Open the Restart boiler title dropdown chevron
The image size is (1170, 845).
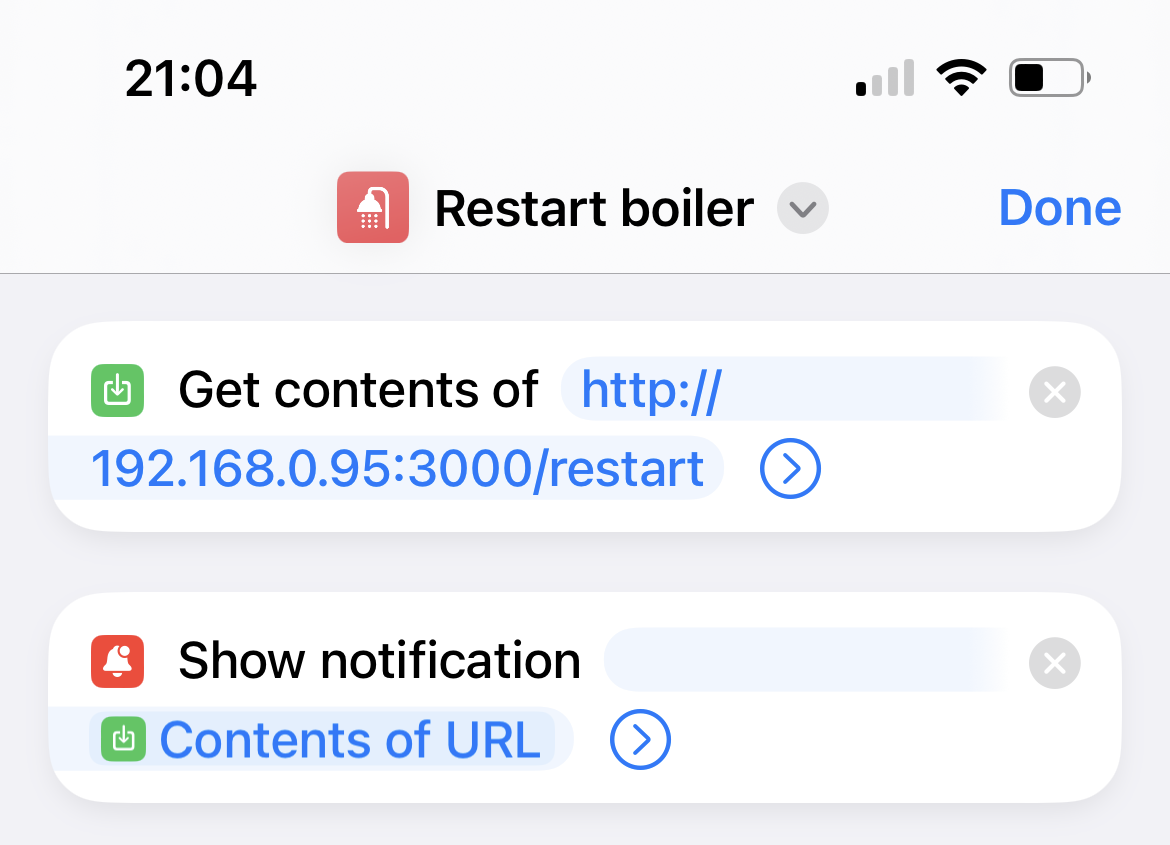(x=803, y=210)
